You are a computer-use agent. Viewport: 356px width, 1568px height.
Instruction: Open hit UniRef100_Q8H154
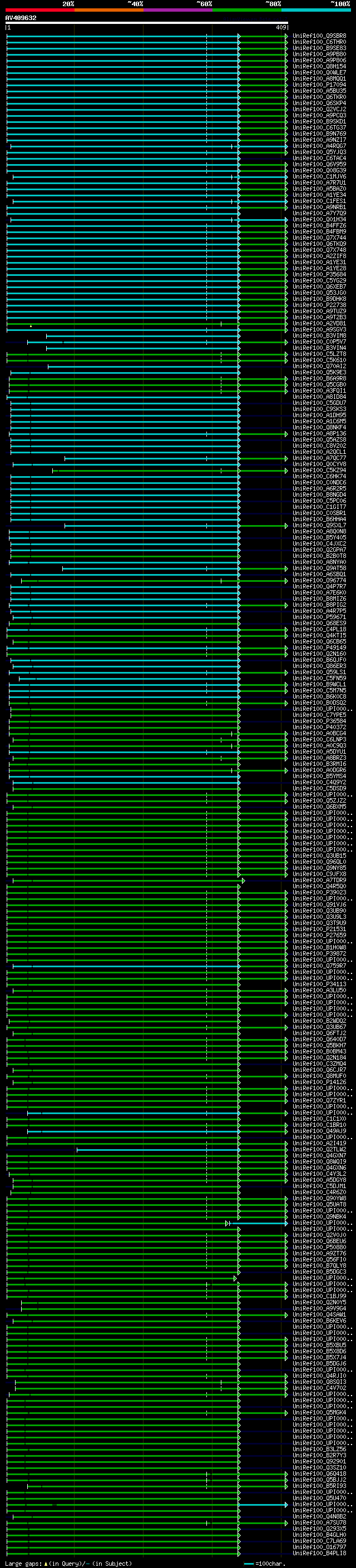319,66
